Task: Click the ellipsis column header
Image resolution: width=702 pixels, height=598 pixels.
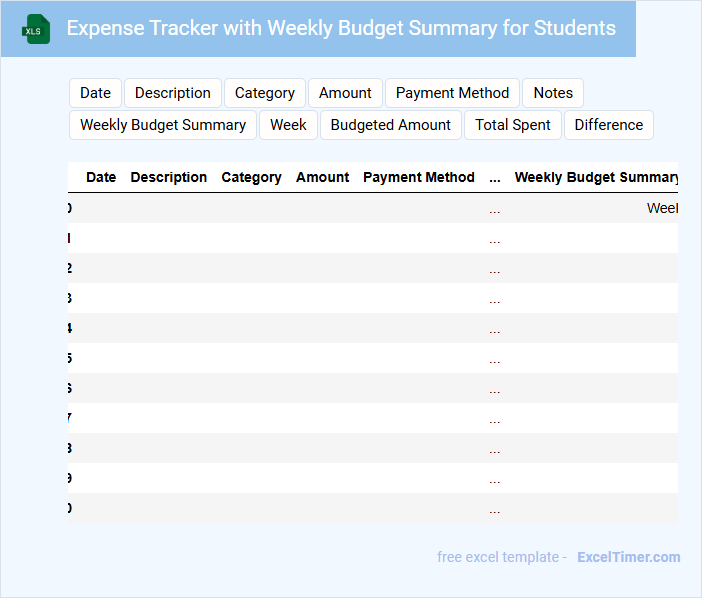Action: point(495,179)
